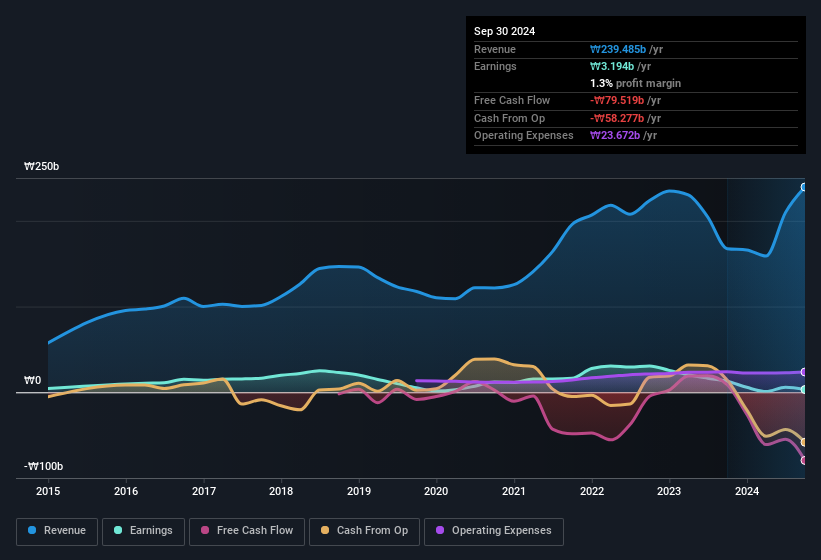821x560 pixels.
Task: Click the ₩0 y-axis label
Action: point(32,380)
